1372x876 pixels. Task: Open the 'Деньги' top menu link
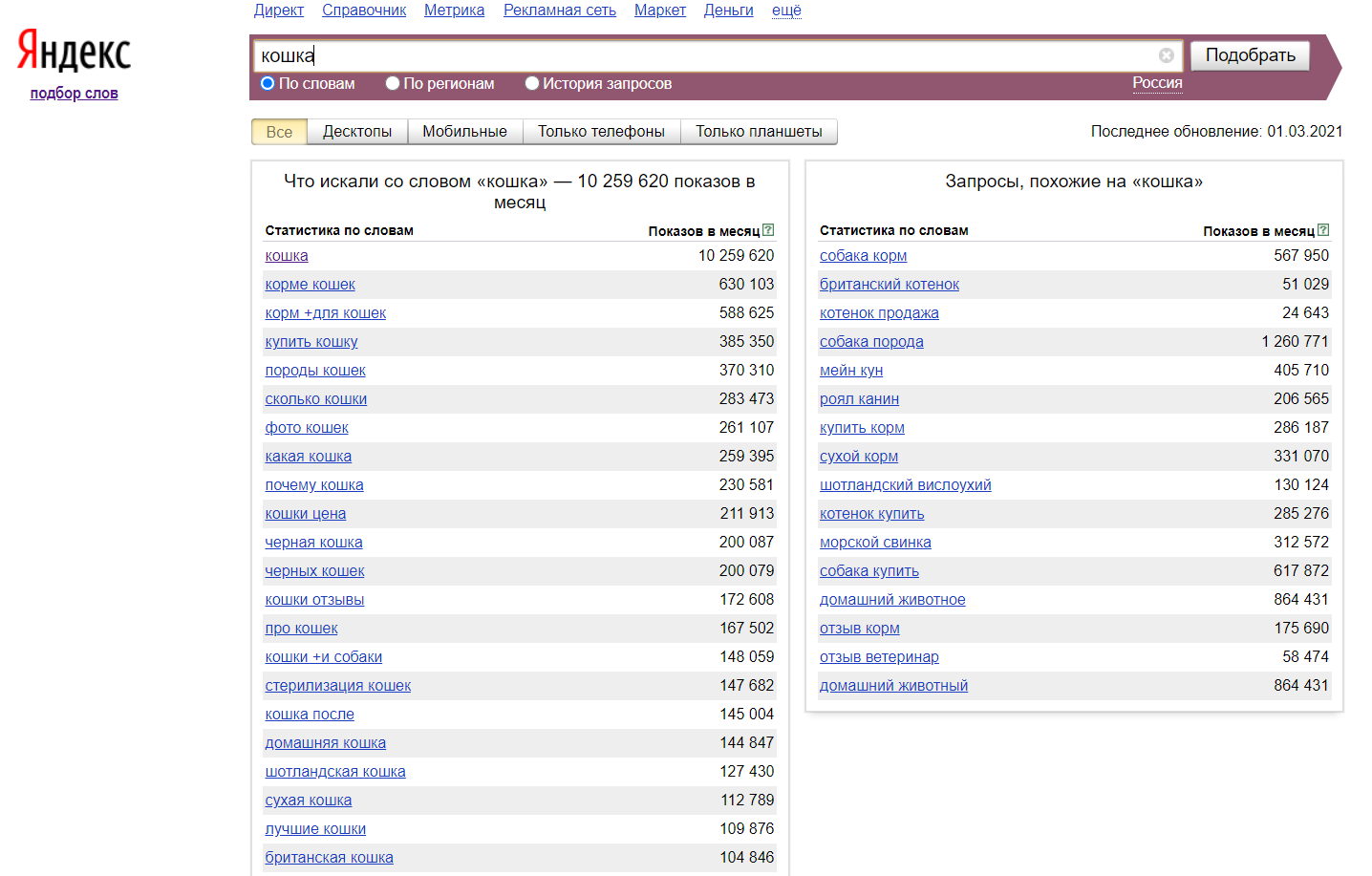(x=729, y=11)
